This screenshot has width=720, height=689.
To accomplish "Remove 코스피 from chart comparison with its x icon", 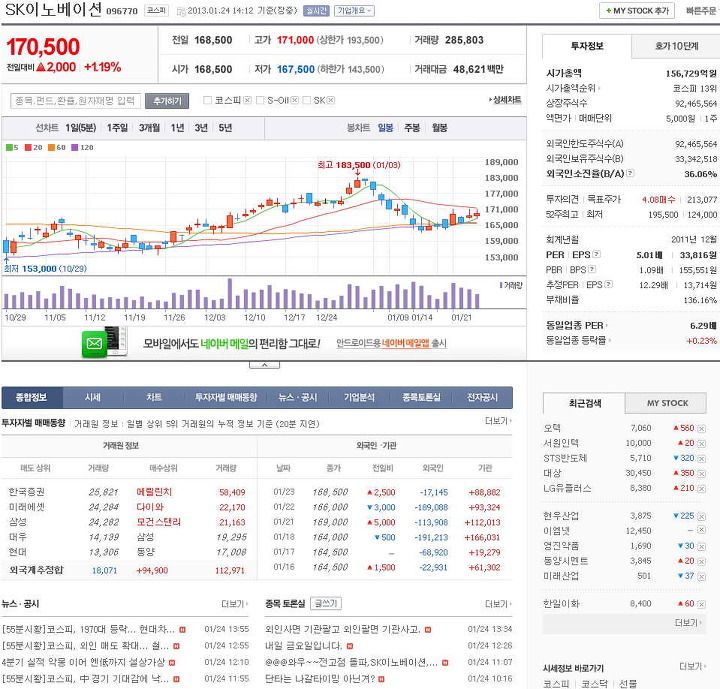I will tap(247, 100).
